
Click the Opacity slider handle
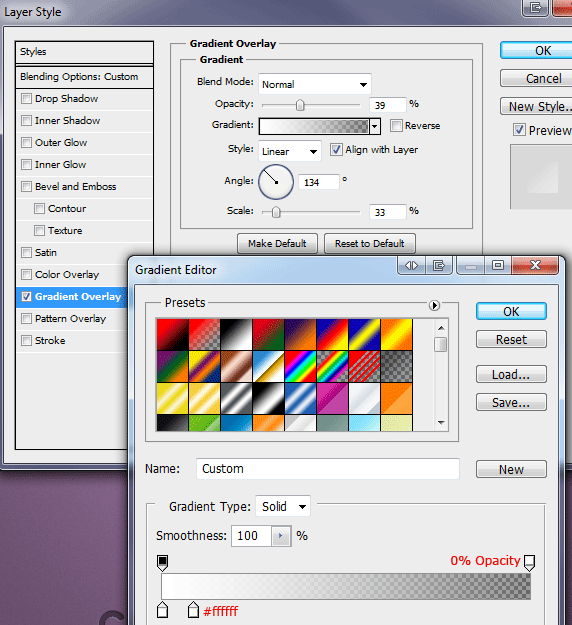[x=300, y=105]
